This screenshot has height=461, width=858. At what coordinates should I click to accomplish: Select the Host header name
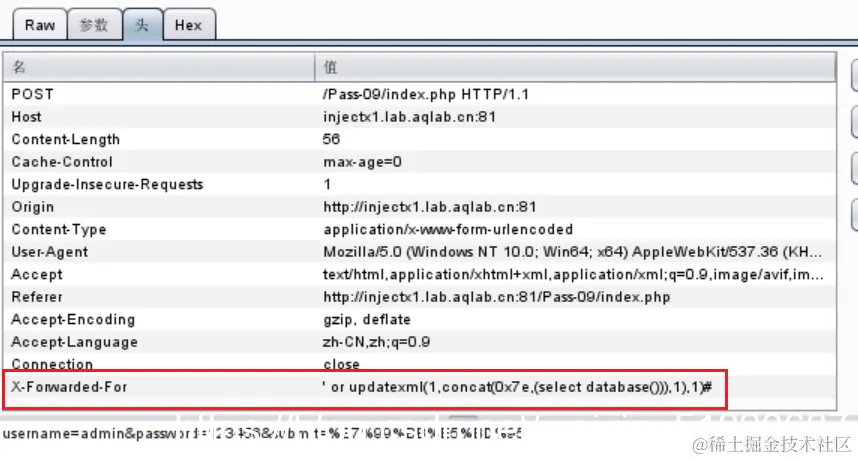point(26,117)
